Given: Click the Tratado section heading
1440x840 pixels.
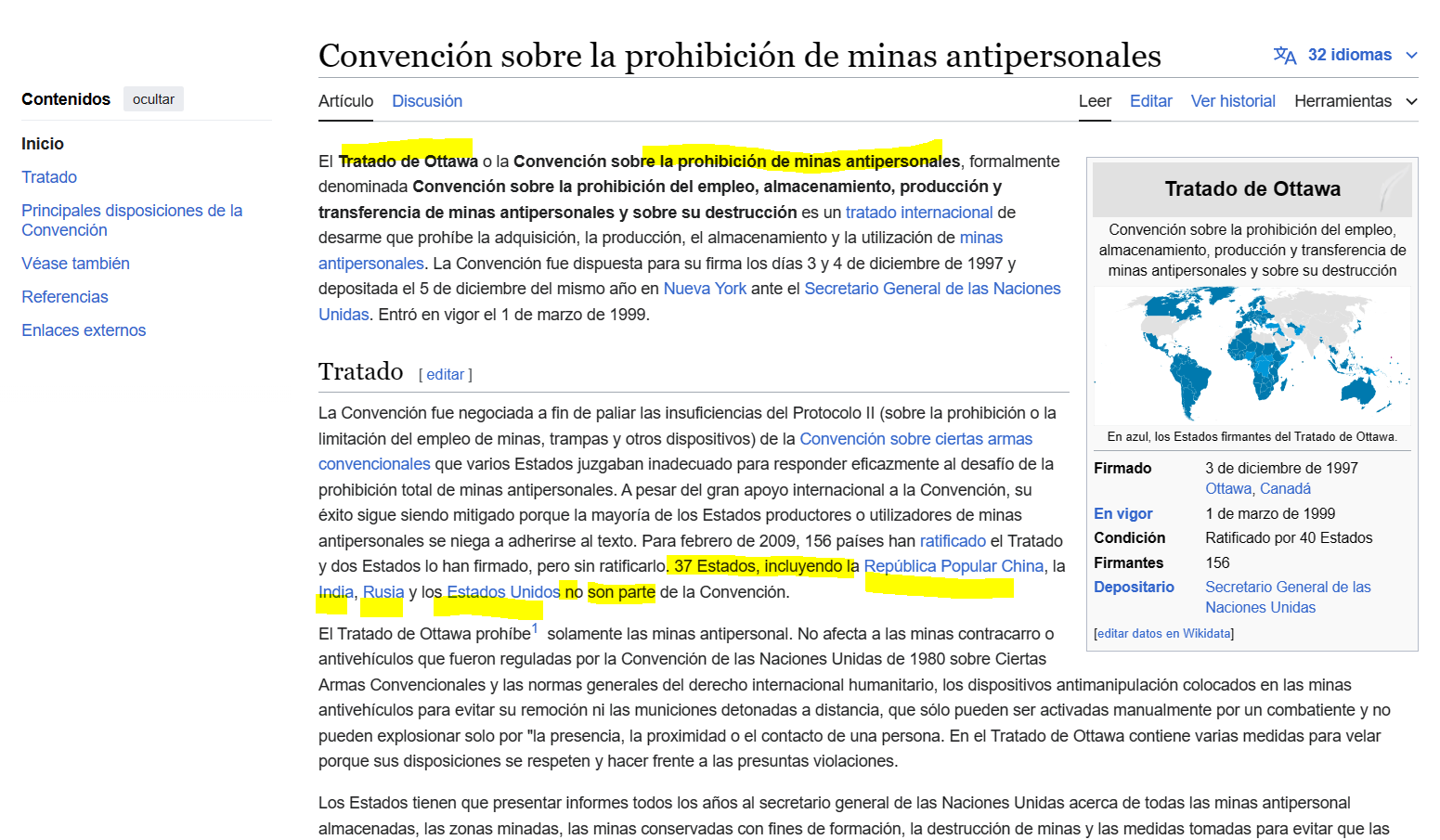Looking at the screenshot, I should coord(360,372).
